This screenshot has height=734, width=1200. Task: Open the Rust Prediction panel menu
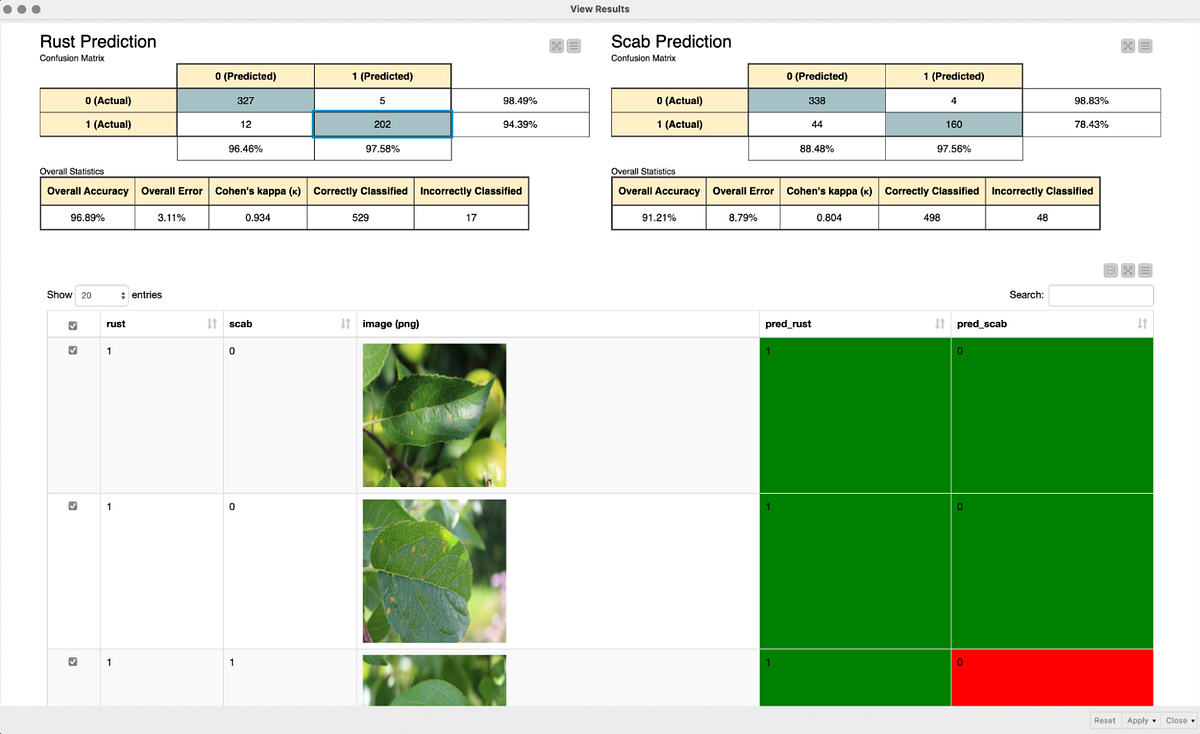coord(573,46)
